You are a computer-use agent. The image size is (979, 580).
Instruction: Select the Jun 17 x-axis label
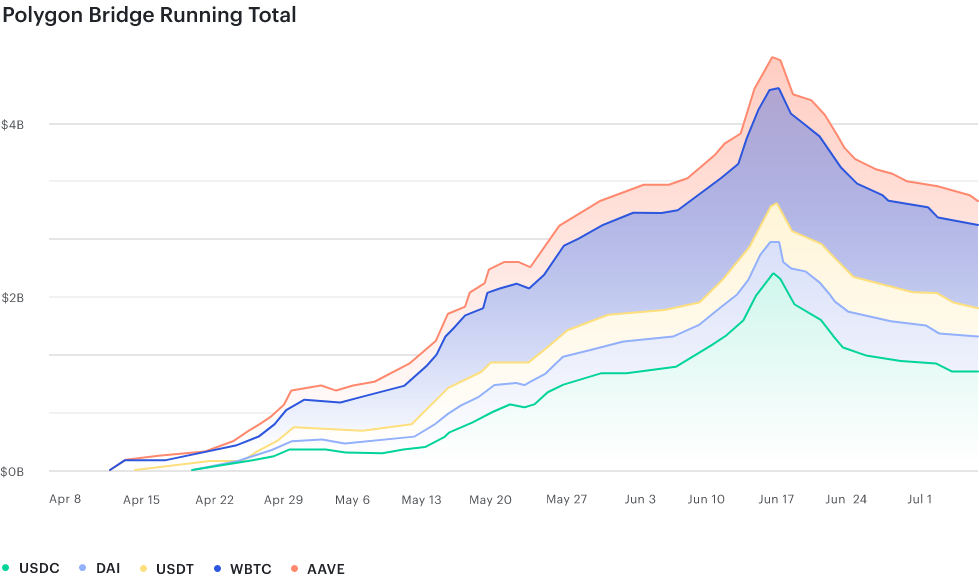(776, 499)
